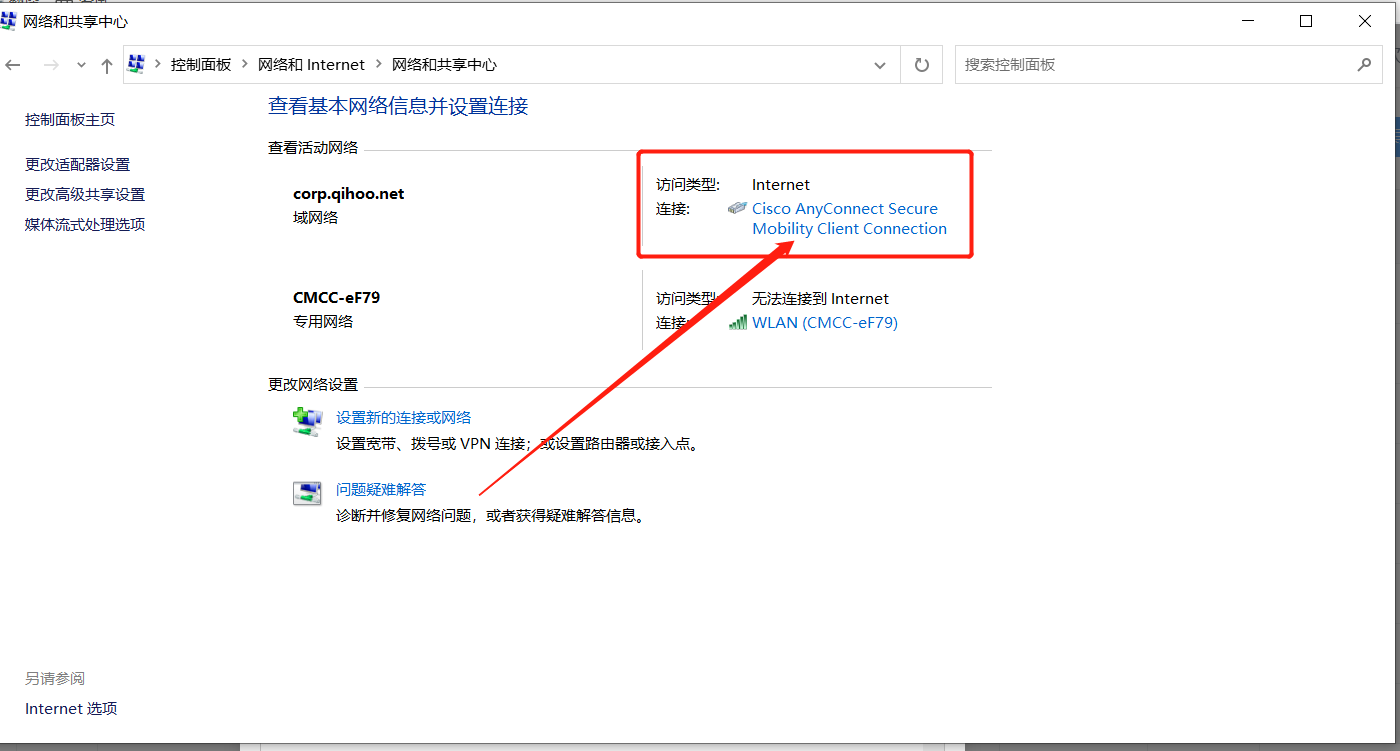The height and width of the screenshot is (751, 1400).
Task: Click the search magnifier icon
Action: click(1364, 65)
